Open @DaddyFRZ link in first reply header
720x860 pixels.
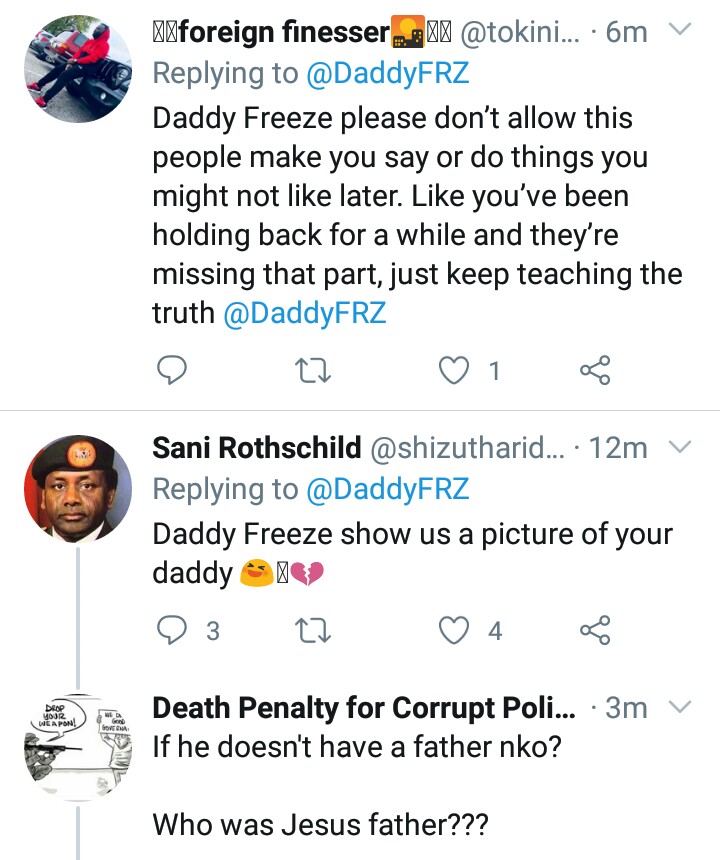coord(384,75)
